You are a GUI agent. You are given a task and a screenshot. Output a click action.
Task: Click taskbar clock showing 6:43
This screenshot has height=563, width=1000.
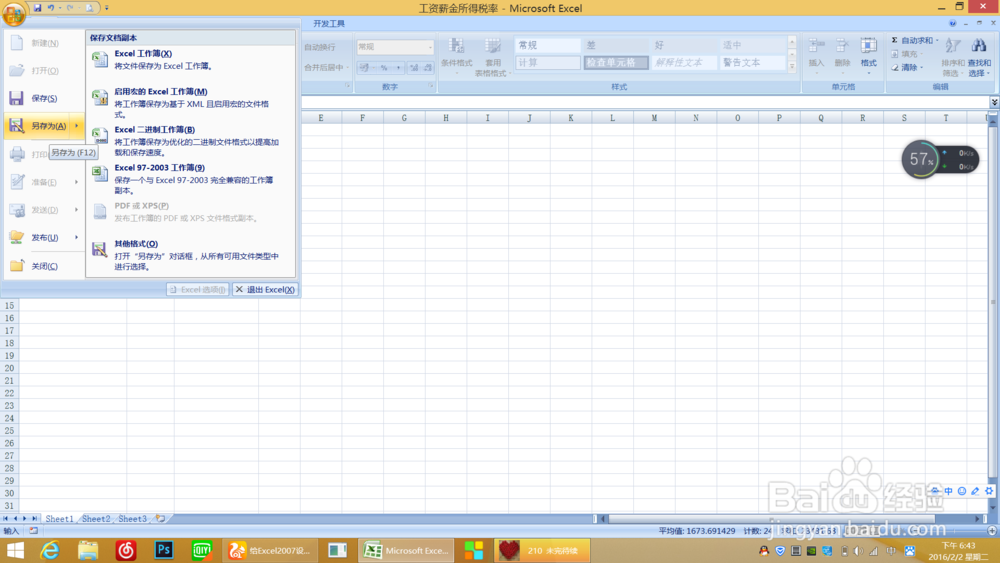point(959,551)
